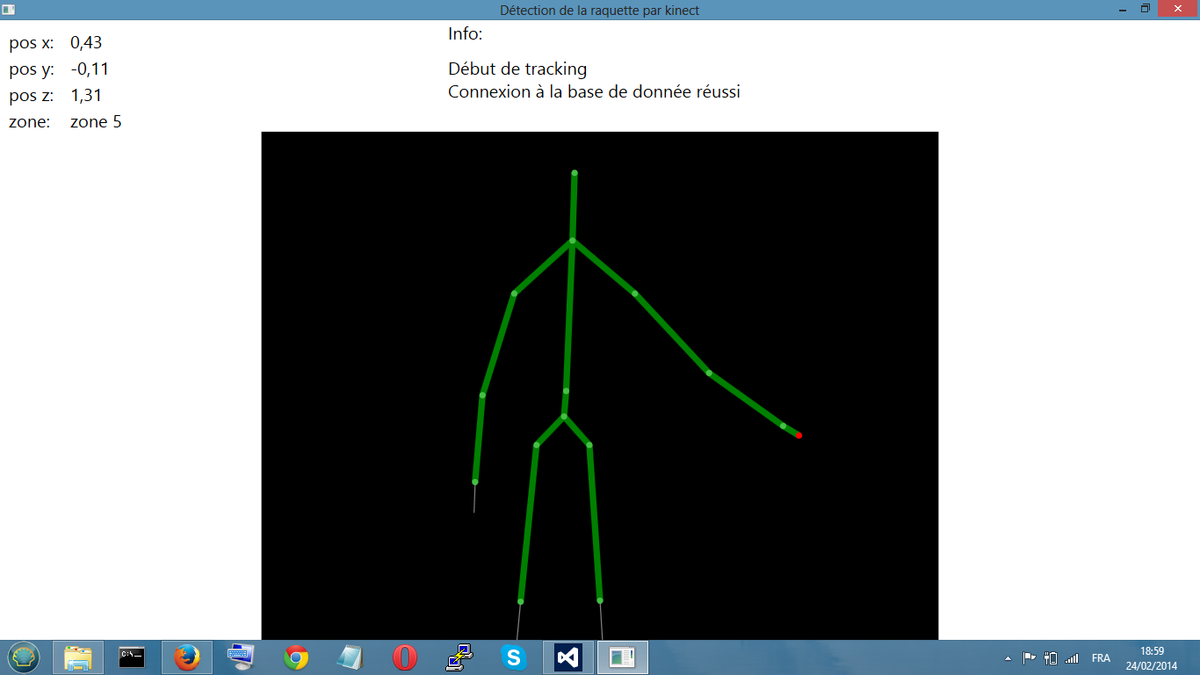Select the running Kinect app taskbar button
Viewport: 1200px width, 675px height.
tap(622, 657)
